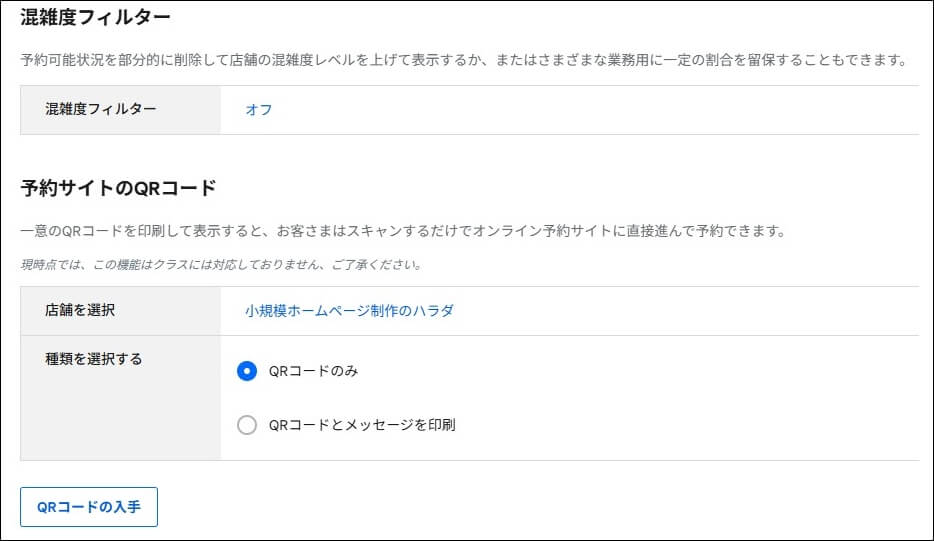Click empty area right of オフ value

596,110
